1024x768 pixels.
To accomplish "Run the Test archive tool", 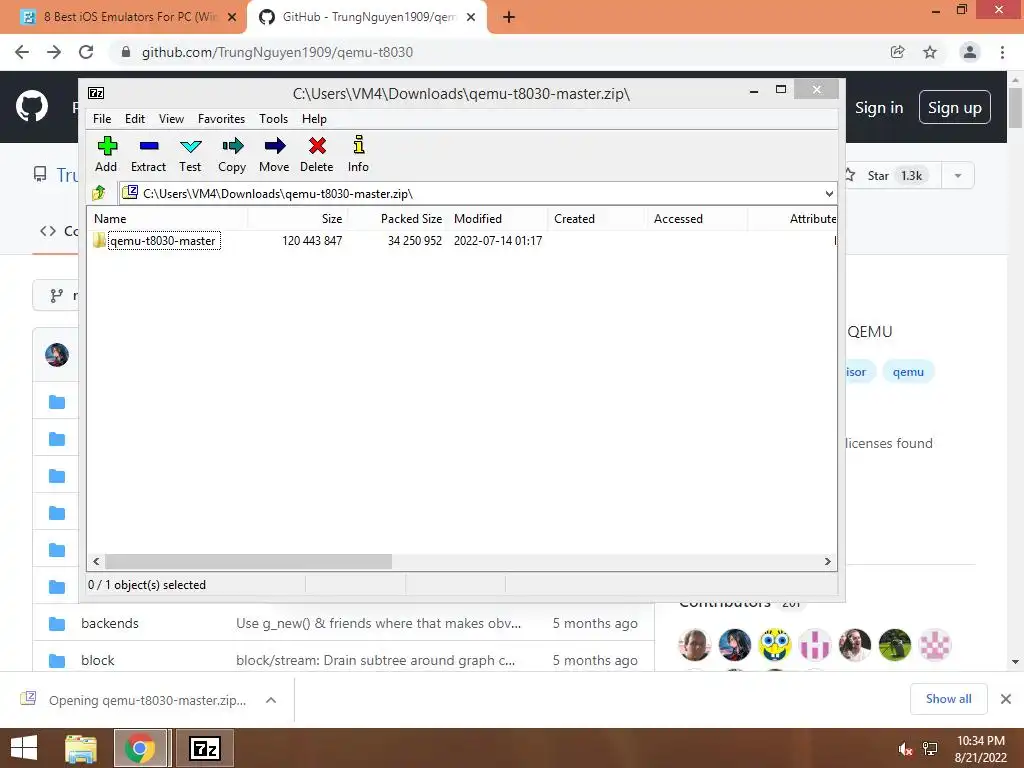I will (x=190, y=154).
